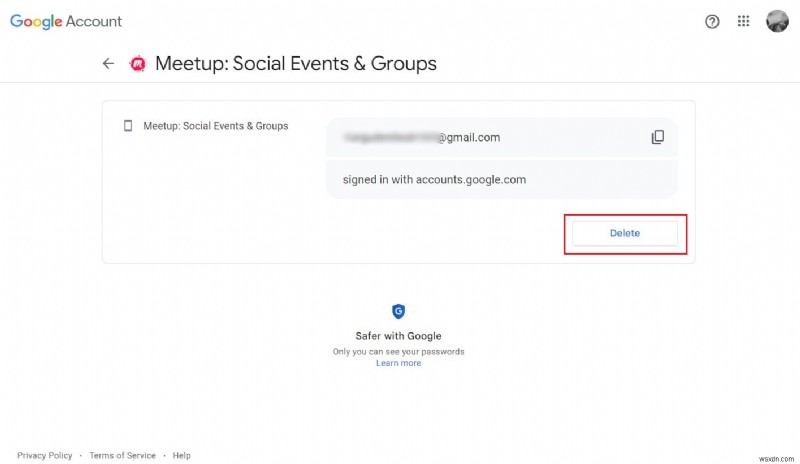Image resolution: width=800 pixels, height=464 pixels.
Task: Go back with the left arrow
Action: (x=108, y=63)
